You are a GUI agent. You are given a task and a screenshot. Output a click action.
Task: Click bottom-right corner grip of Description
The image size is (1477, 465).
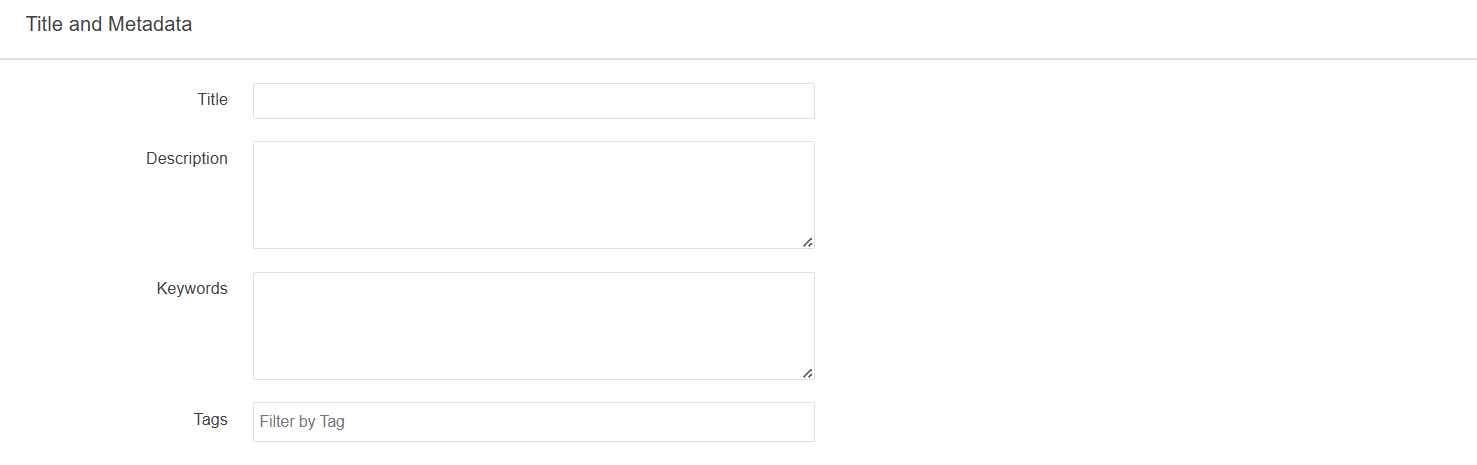808,243
